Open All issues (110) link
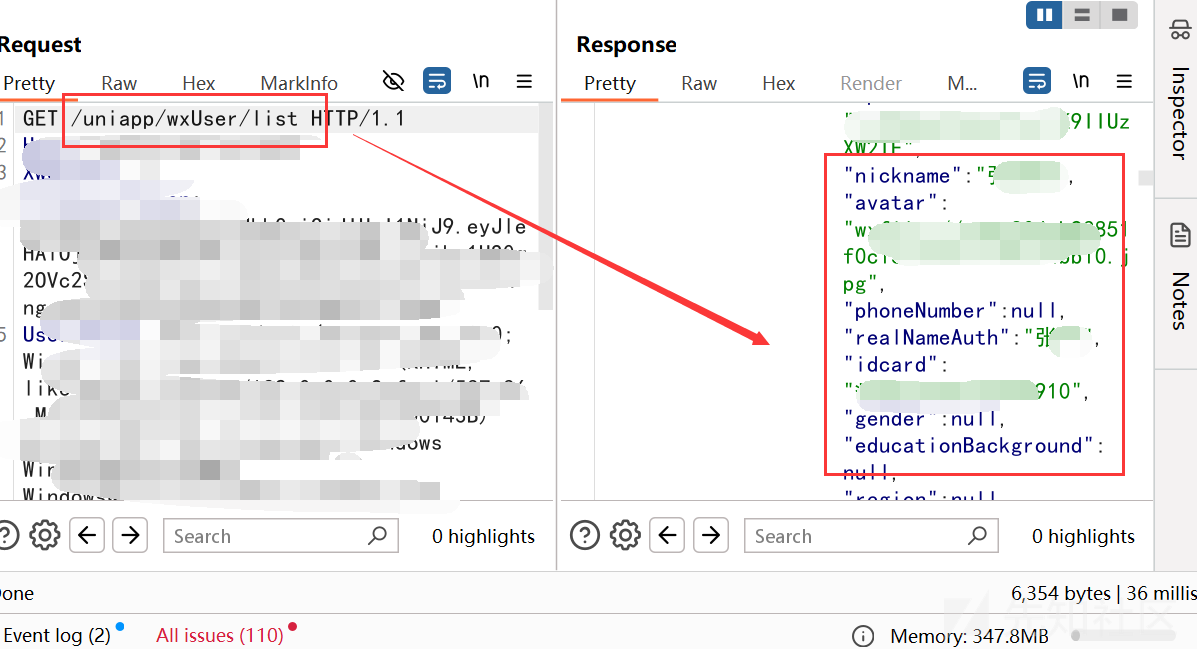The height and width of the screenshot is (649, 1197). point(220,634)
